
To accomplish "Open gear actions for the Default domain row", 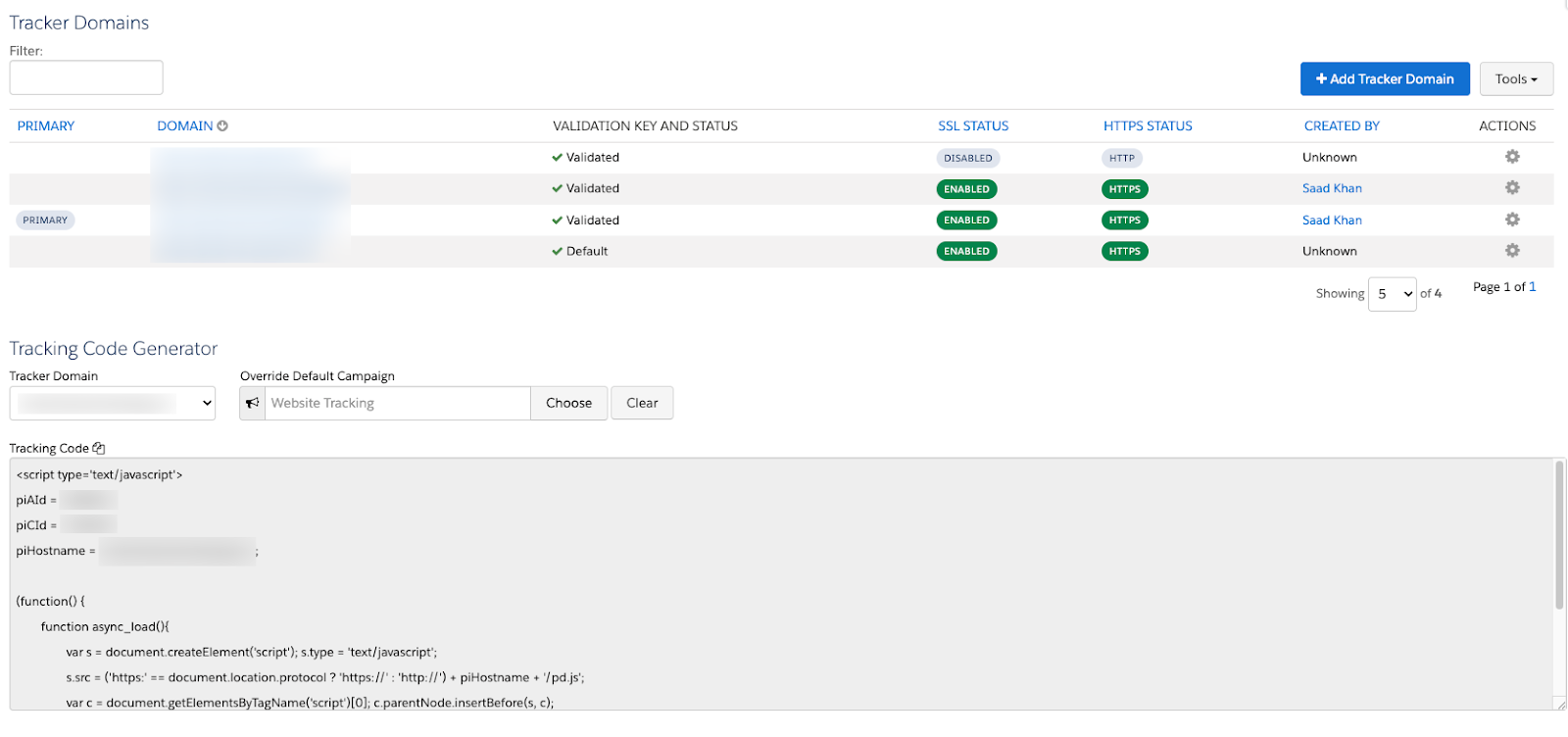I will coord(1512,251).
